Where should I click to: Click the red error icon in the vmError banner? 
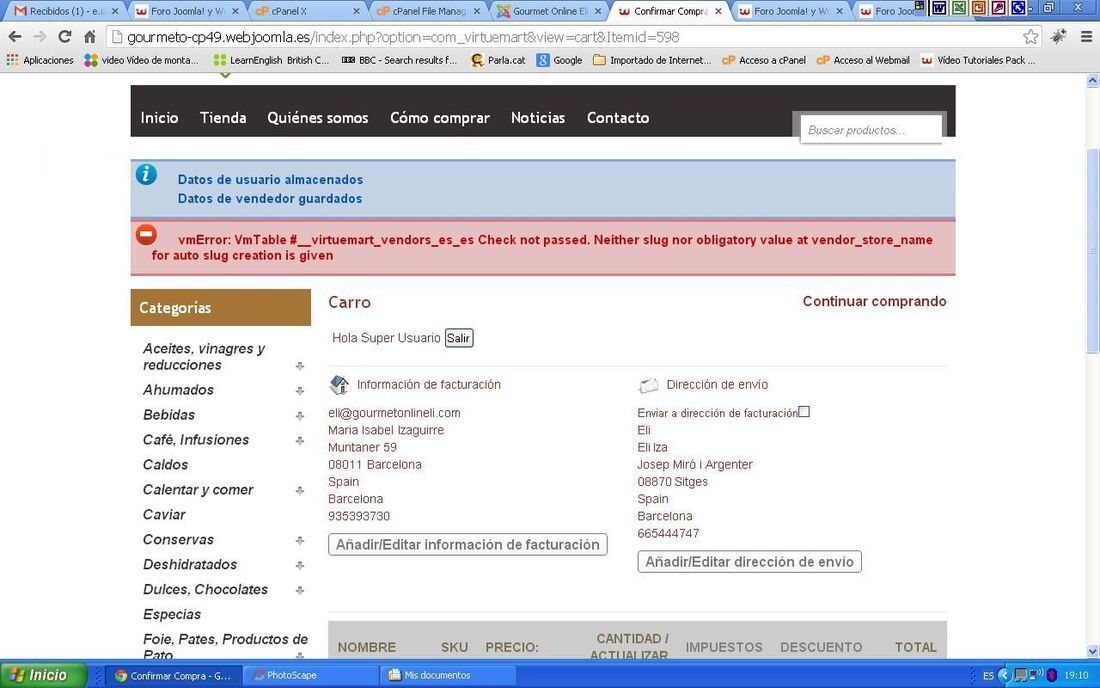click(x=146, y=234)
